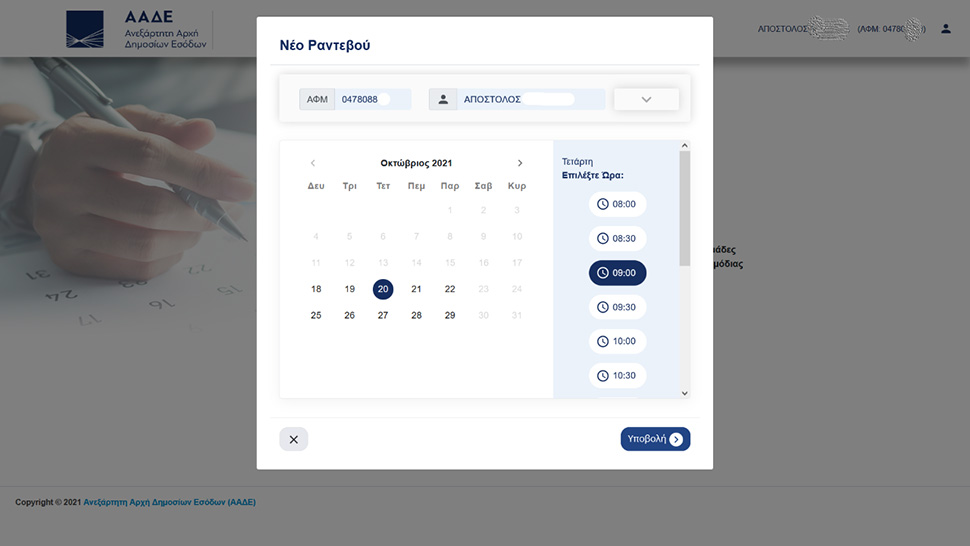Viewport: 970px width, 546px height.
Task: Select October 18 in the calendar
Action: pyautogui.click(x=316, y=289)
